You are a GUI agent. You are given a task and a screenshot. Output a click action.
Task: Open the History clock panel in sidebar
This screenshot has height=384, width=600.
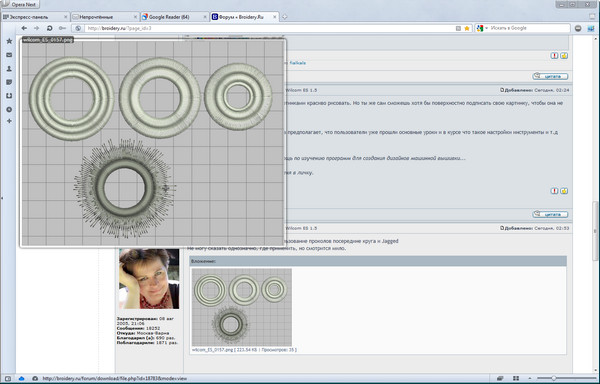coord(9,109)
